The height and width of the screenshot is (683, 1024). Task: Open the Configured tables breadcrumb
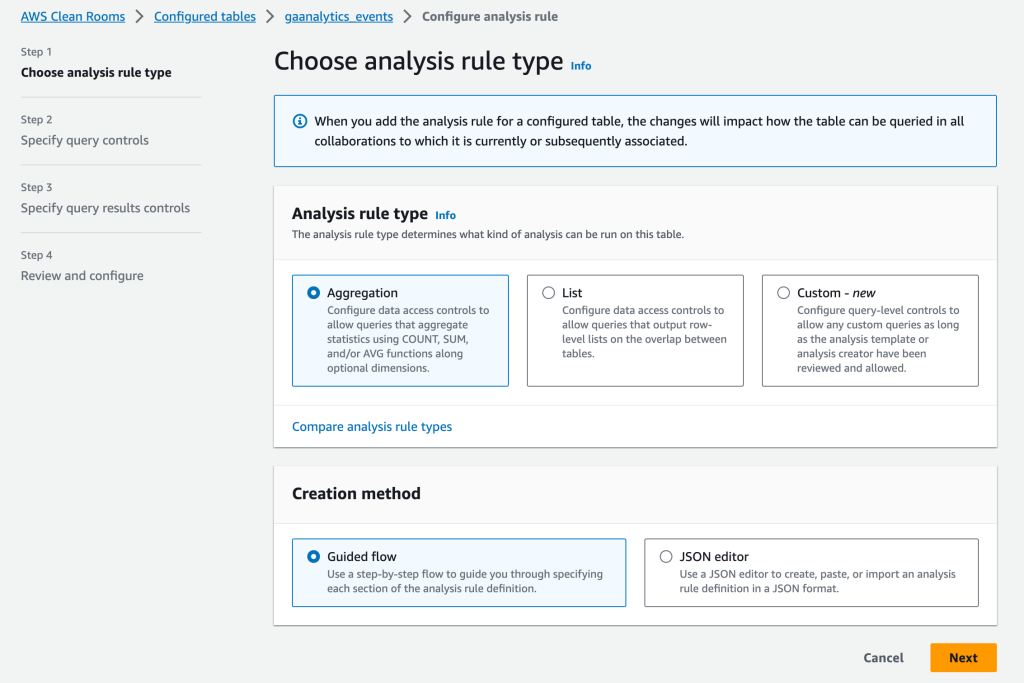coord(204,16)
